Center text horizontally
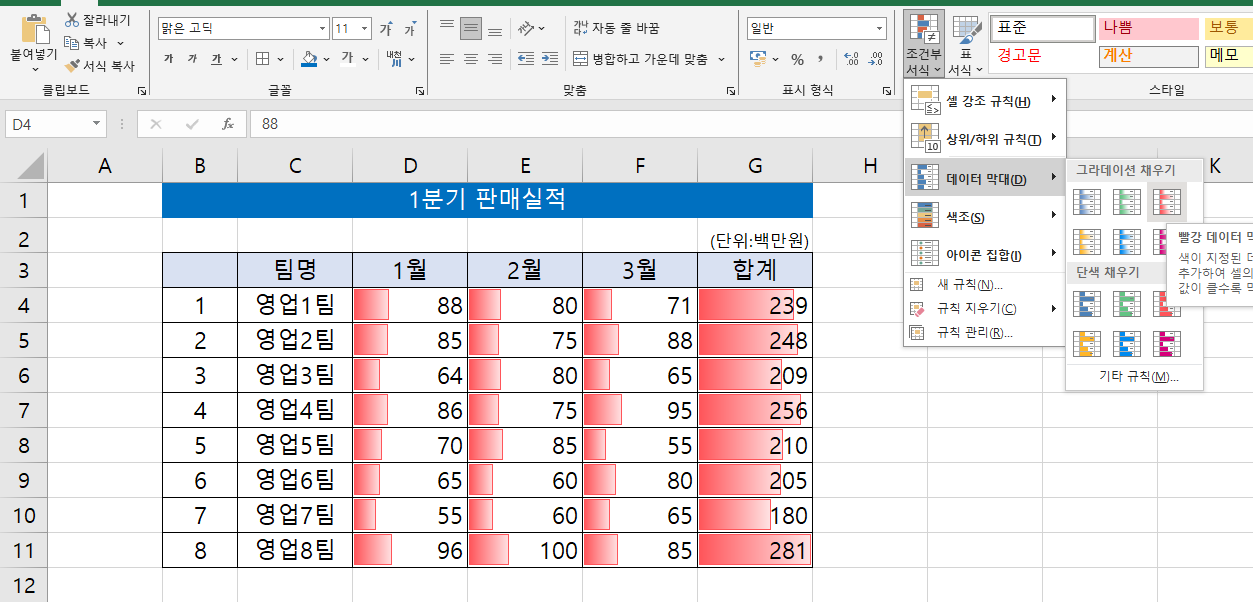 (471, 59)
